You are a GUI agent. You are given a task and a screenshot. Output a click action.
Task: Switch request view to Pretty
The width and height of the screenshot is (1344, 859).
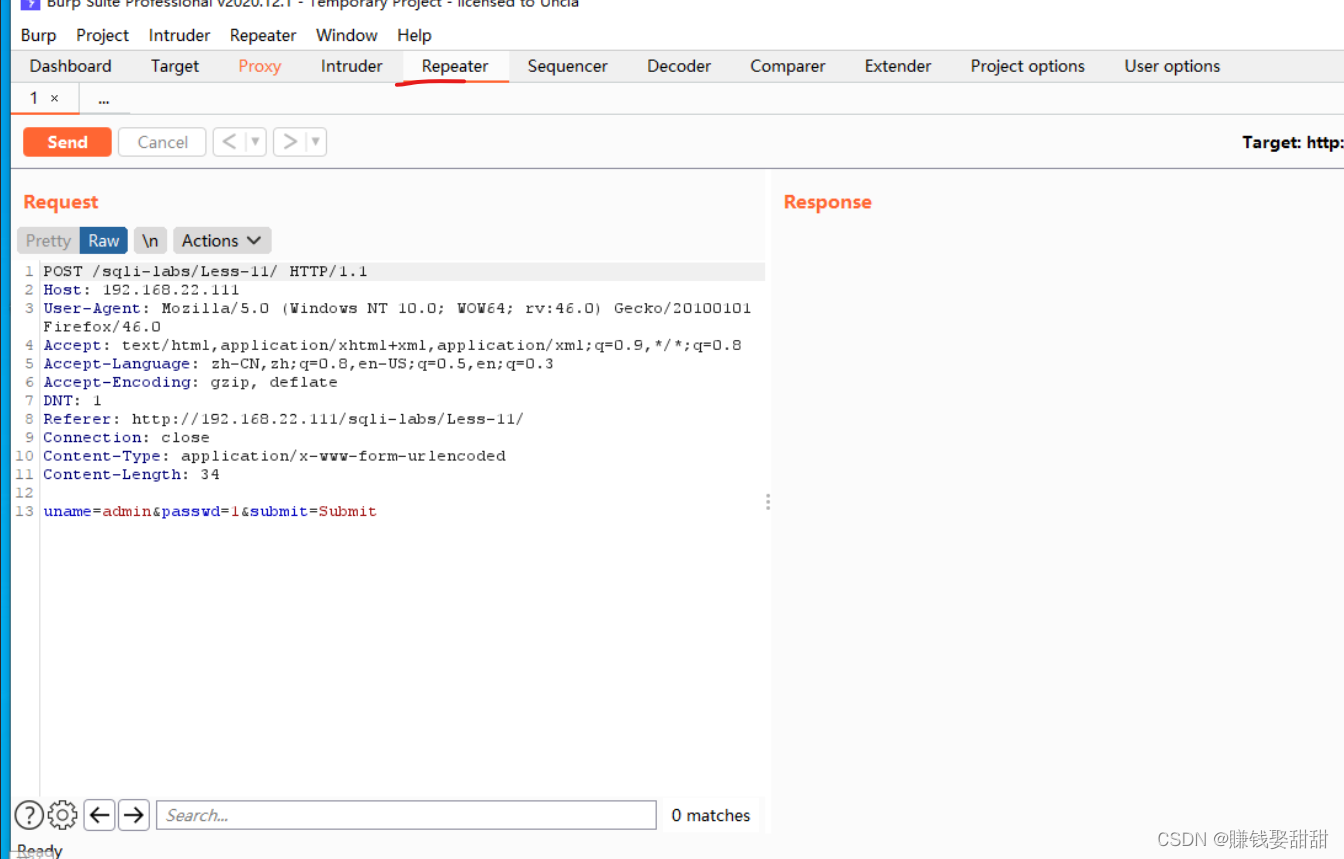tap(48, 240)
